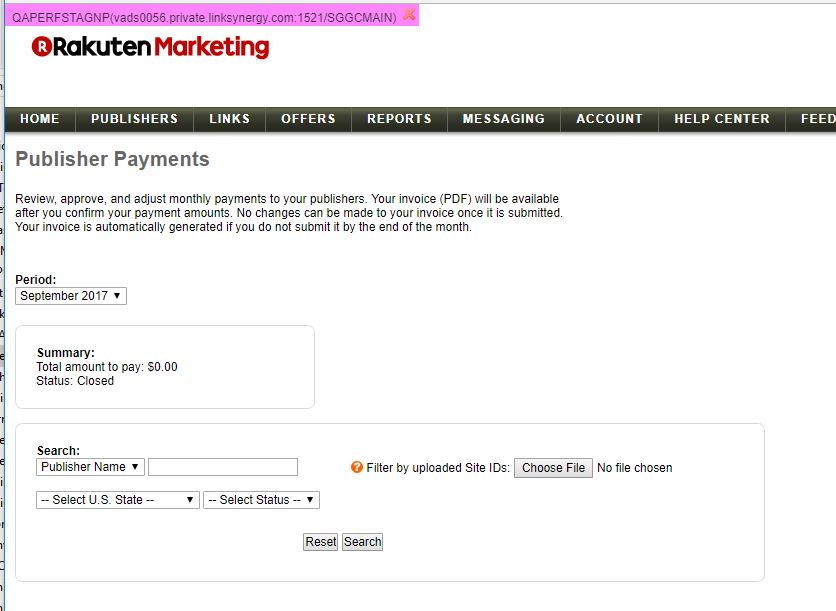The height and width of the screenshot is (611, 836).
Task: Open the PUBLISHERS menu
Action: [x=134, y=119]
